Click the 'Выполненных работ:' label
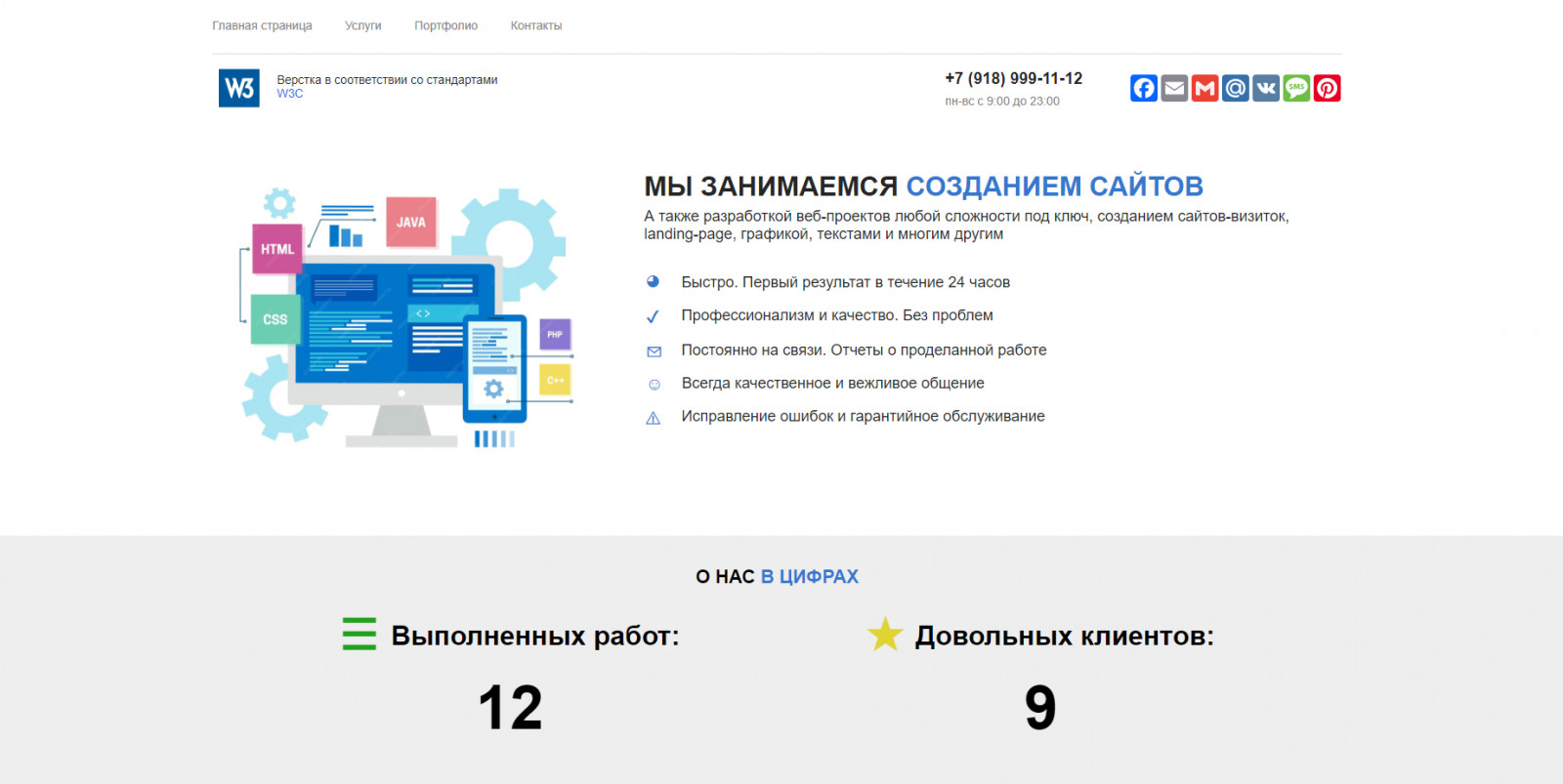Image resolution: width=1563 pixels, height=784 pixels. click(535, 636)
